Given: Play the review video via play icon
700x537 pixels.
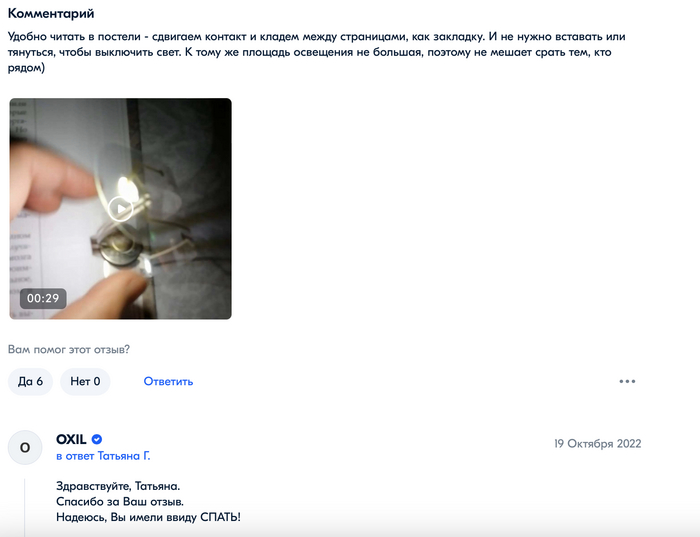Looking at the screenshot, I should (x=120, y=208).
